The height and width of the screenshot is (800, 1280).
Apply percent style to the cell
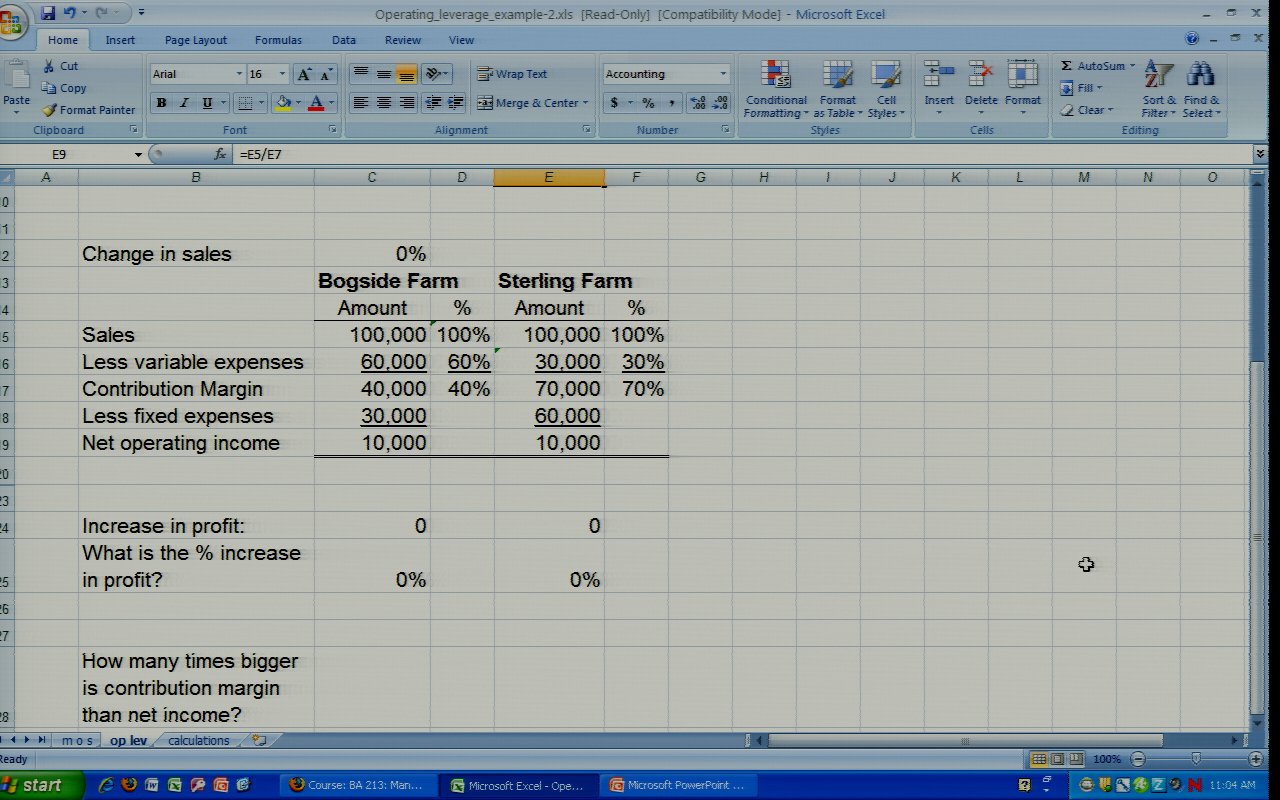tap(648, 103)
